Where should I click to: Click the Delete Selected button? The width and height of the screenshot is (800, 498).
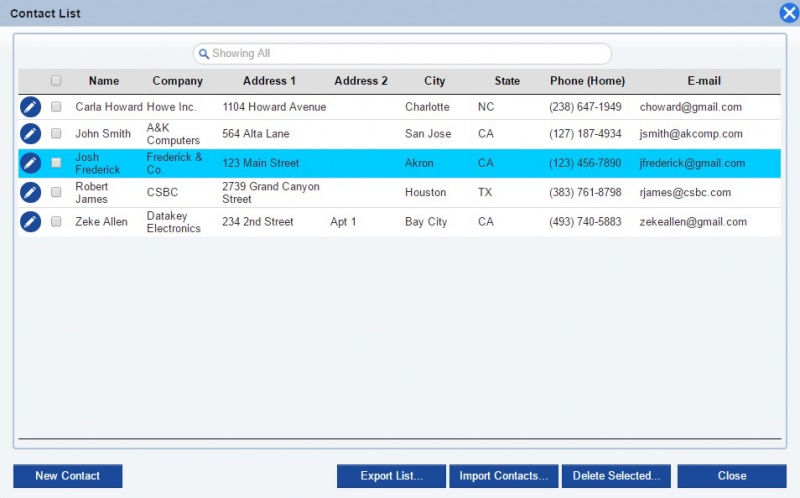pos(615,476)
